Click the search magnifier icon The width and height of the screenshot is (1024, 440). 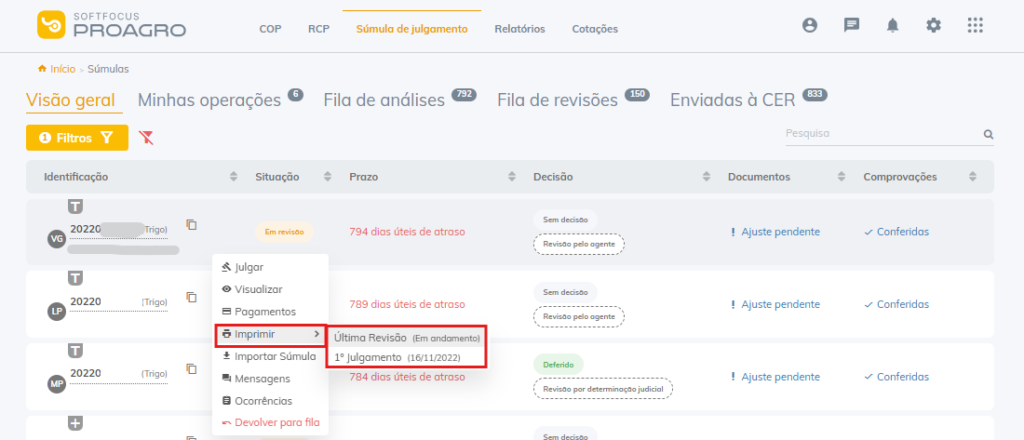(988, 134)
